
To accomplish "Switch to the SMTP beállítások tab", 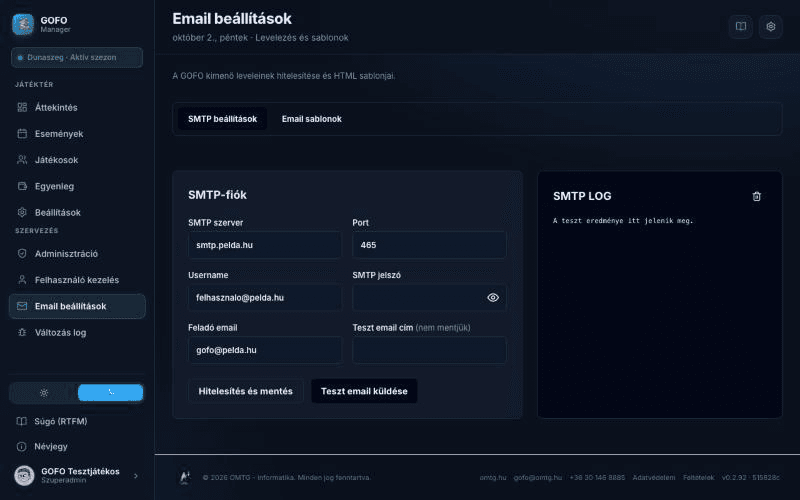I will click(222, 119).
